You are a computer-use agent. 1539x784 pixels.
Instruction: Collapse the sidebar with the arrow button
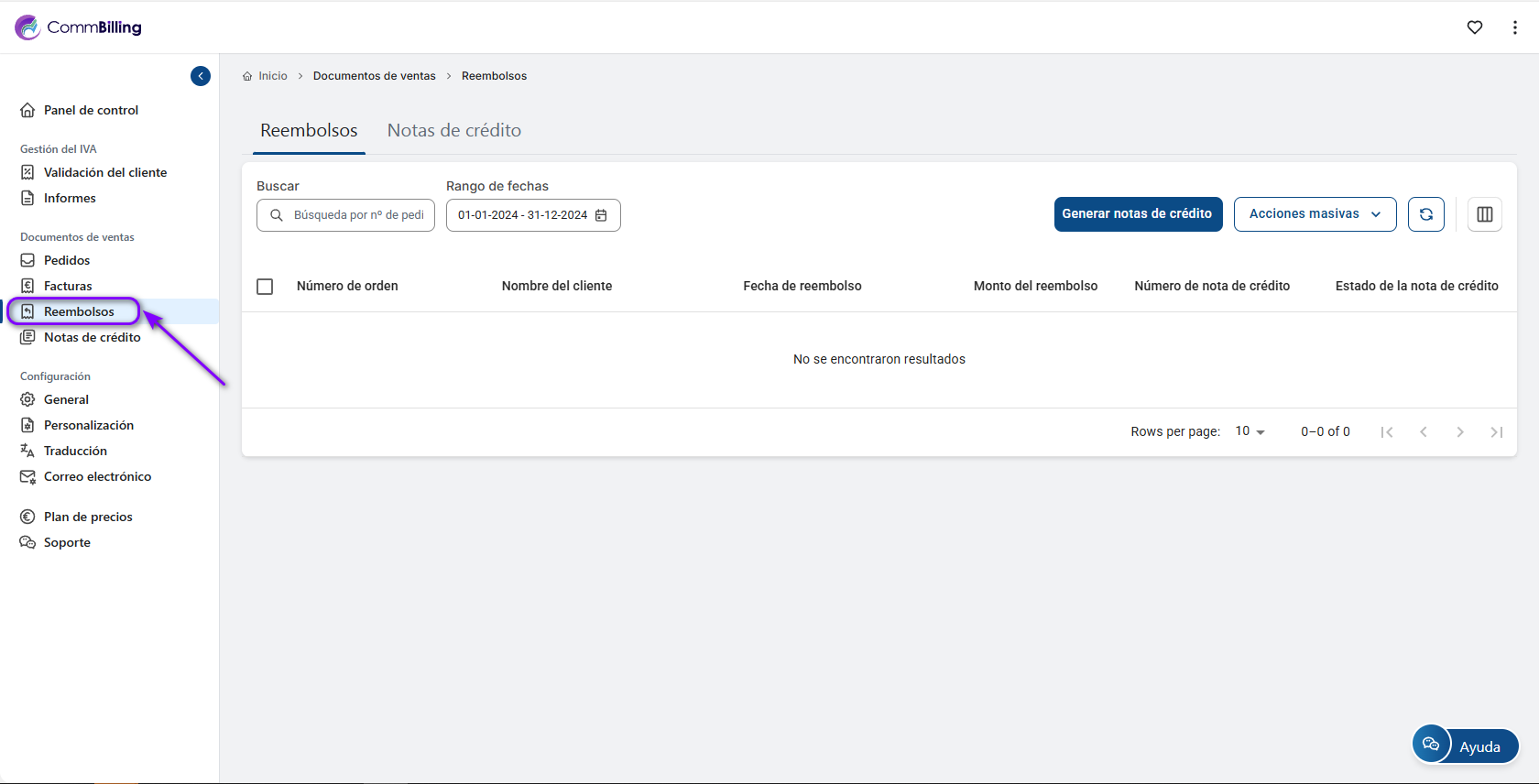tap(201, 76)
